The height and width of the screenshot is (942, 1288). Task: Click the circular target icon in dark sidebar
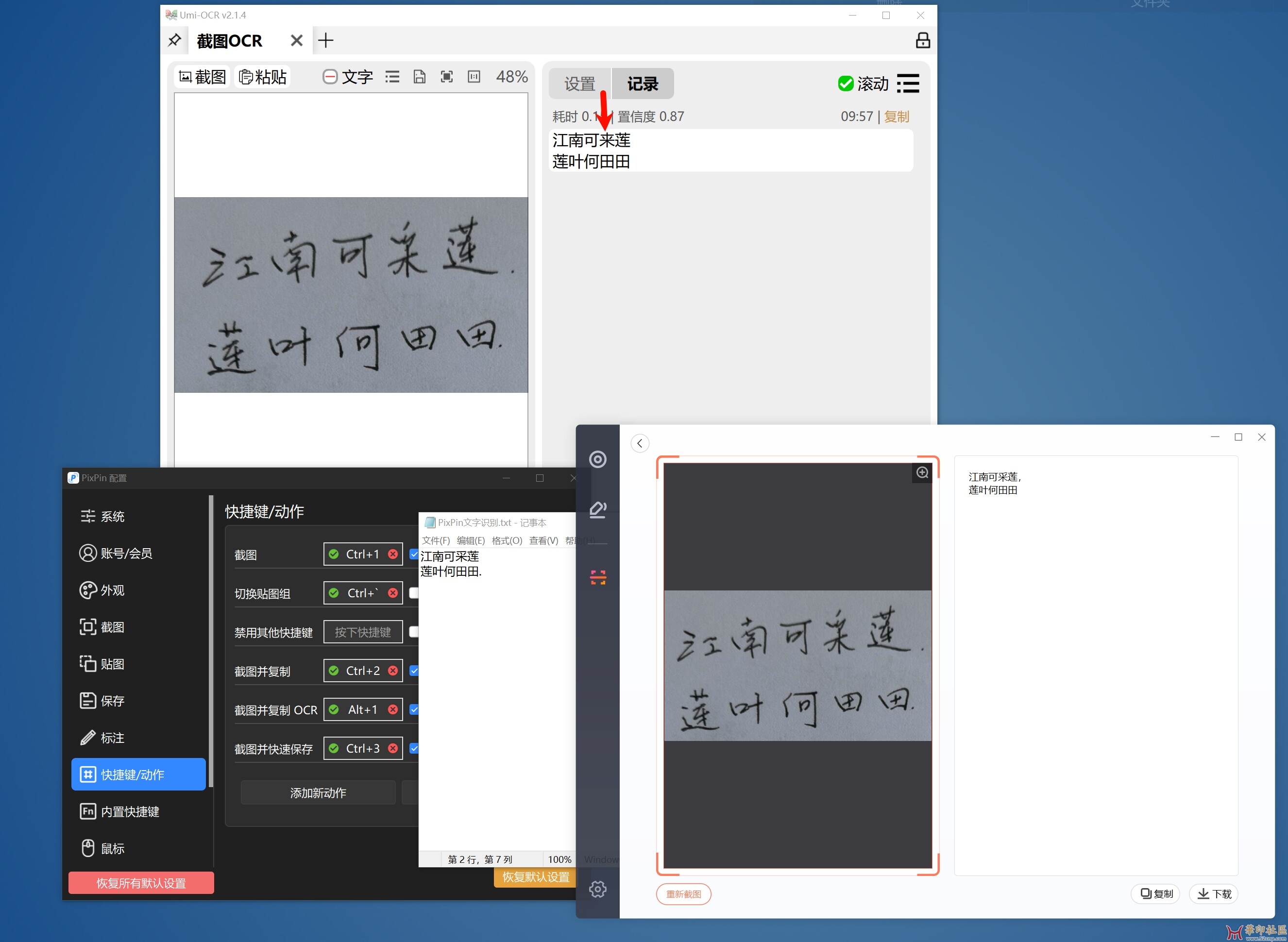[597, 460]
